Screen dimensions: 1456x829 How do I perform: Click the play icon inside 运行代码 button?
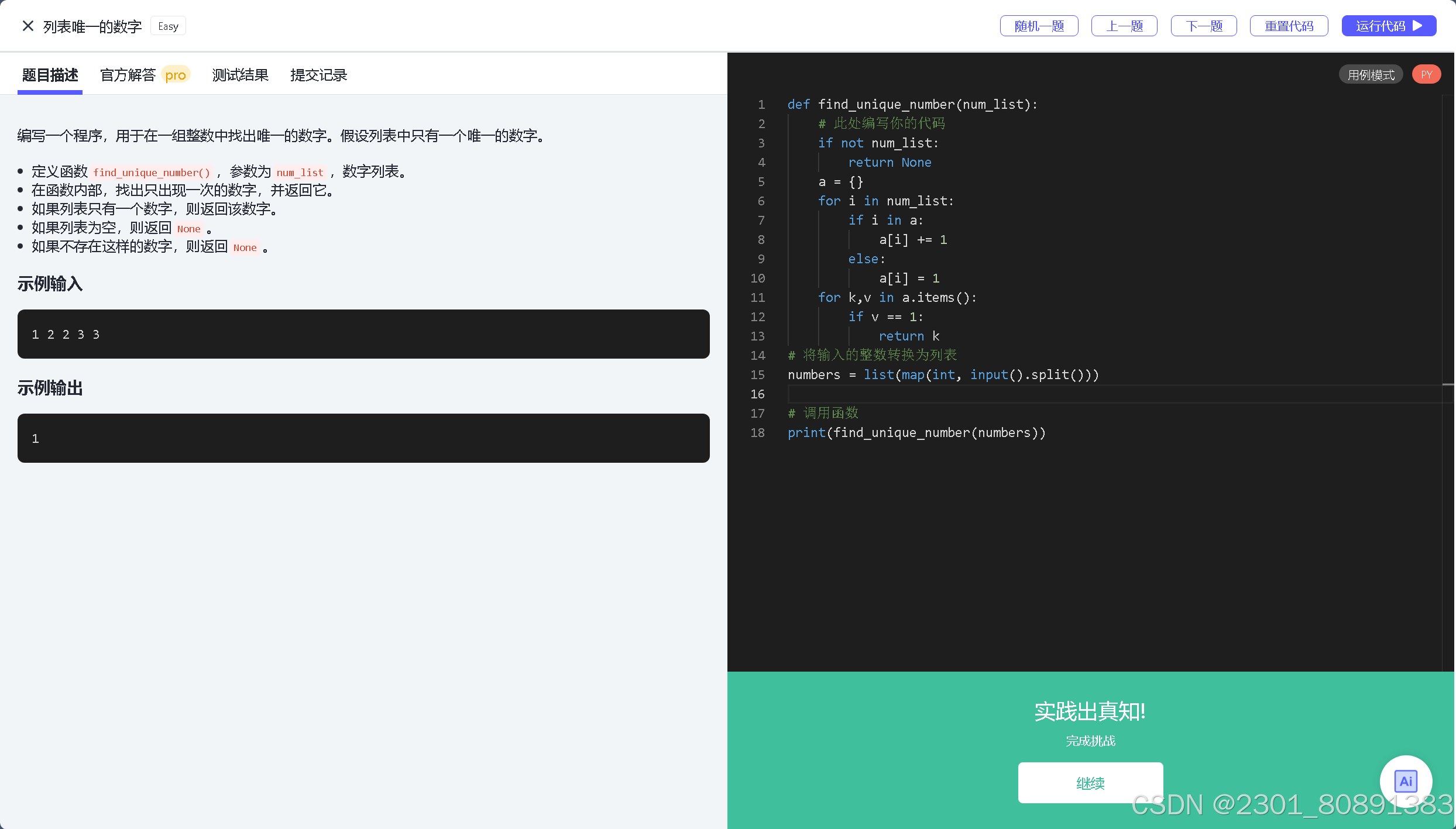(x=1417, y=26)
